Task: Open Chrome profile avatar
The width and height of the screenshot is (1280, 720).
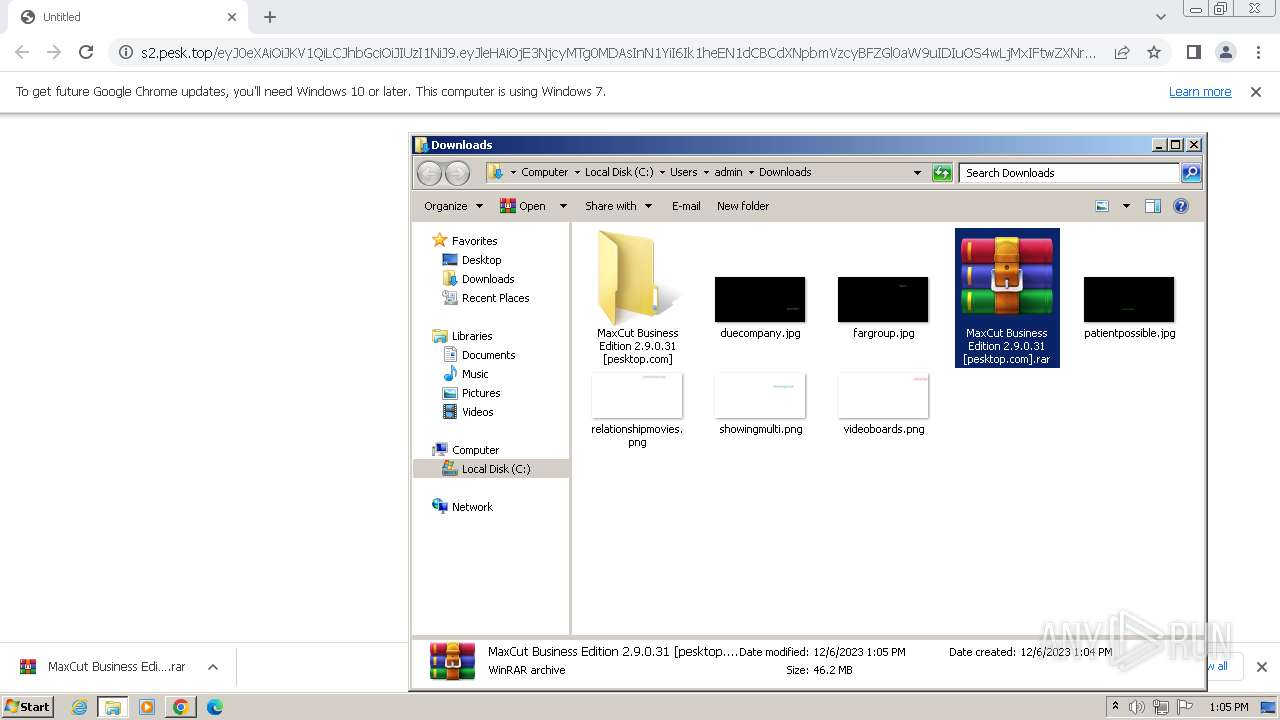Action: click(x=1225, y=52)
